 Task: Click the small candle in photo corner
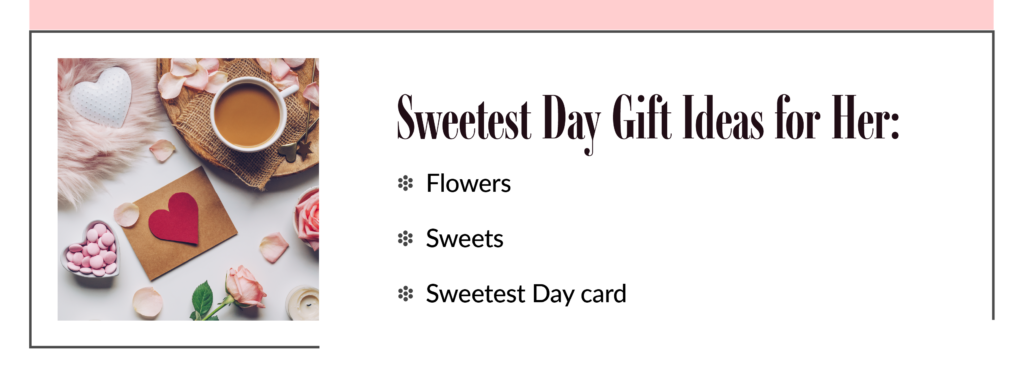tap(302, 303)
